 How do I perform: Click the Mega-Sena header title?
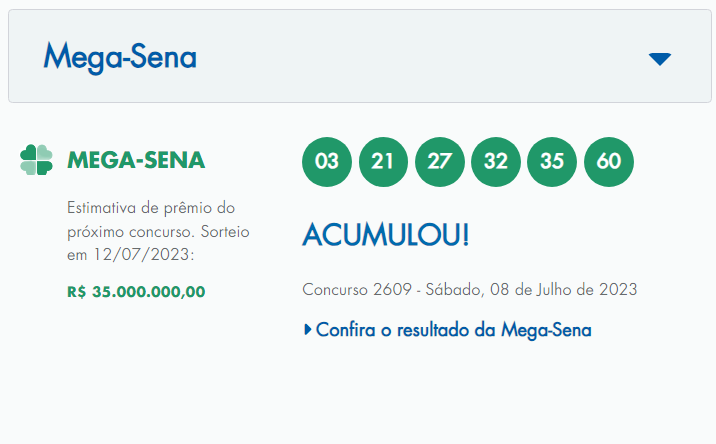pyautogui.click(x=120, y=57)
